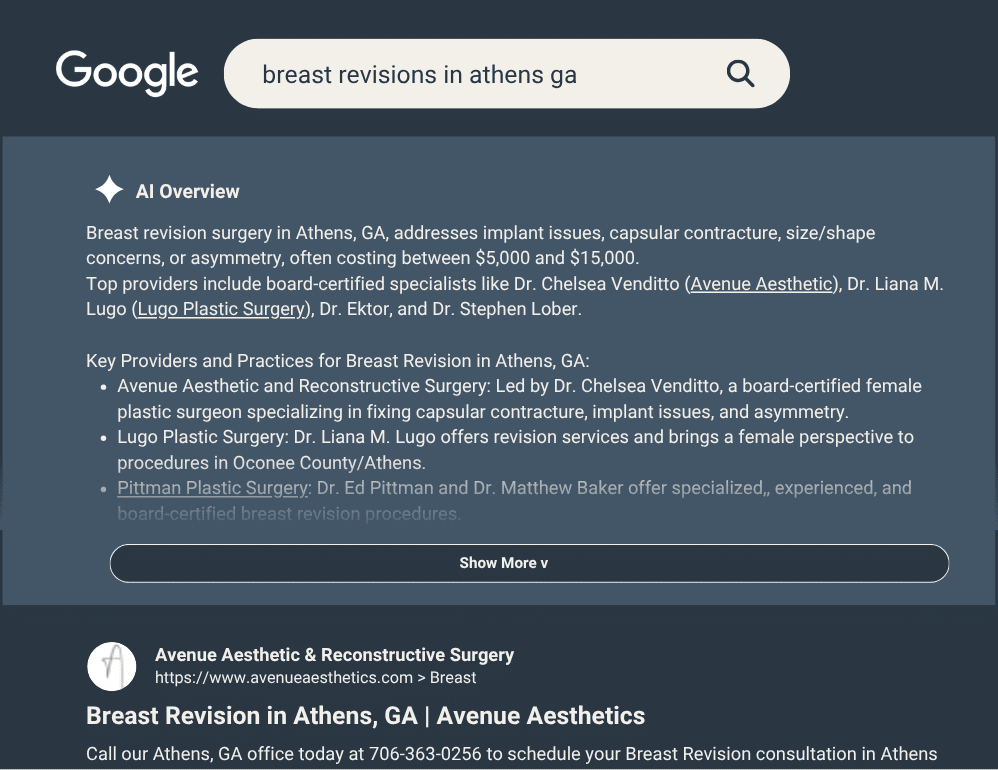Select the Lugo Plastic Surgery: Dr. Liana bullet

(x=516, y=450)
